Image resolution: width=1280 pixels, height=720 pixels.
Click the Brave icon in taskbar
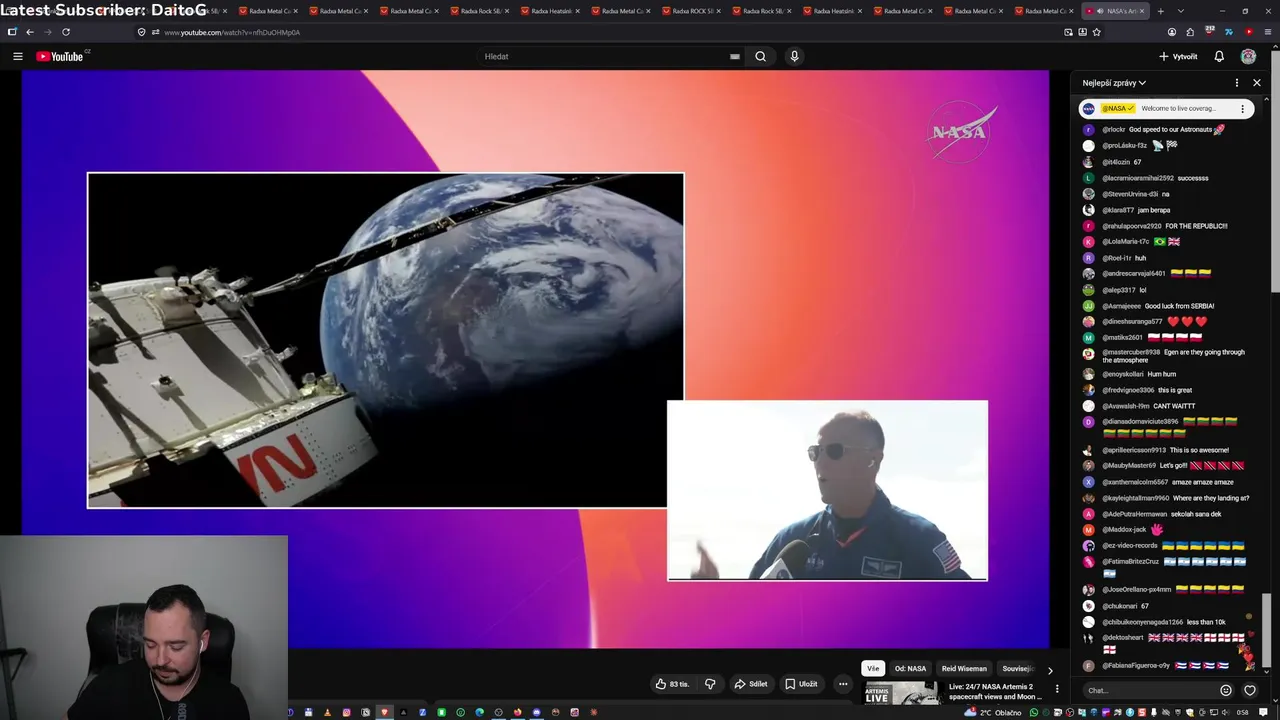[x=384, y=712]
